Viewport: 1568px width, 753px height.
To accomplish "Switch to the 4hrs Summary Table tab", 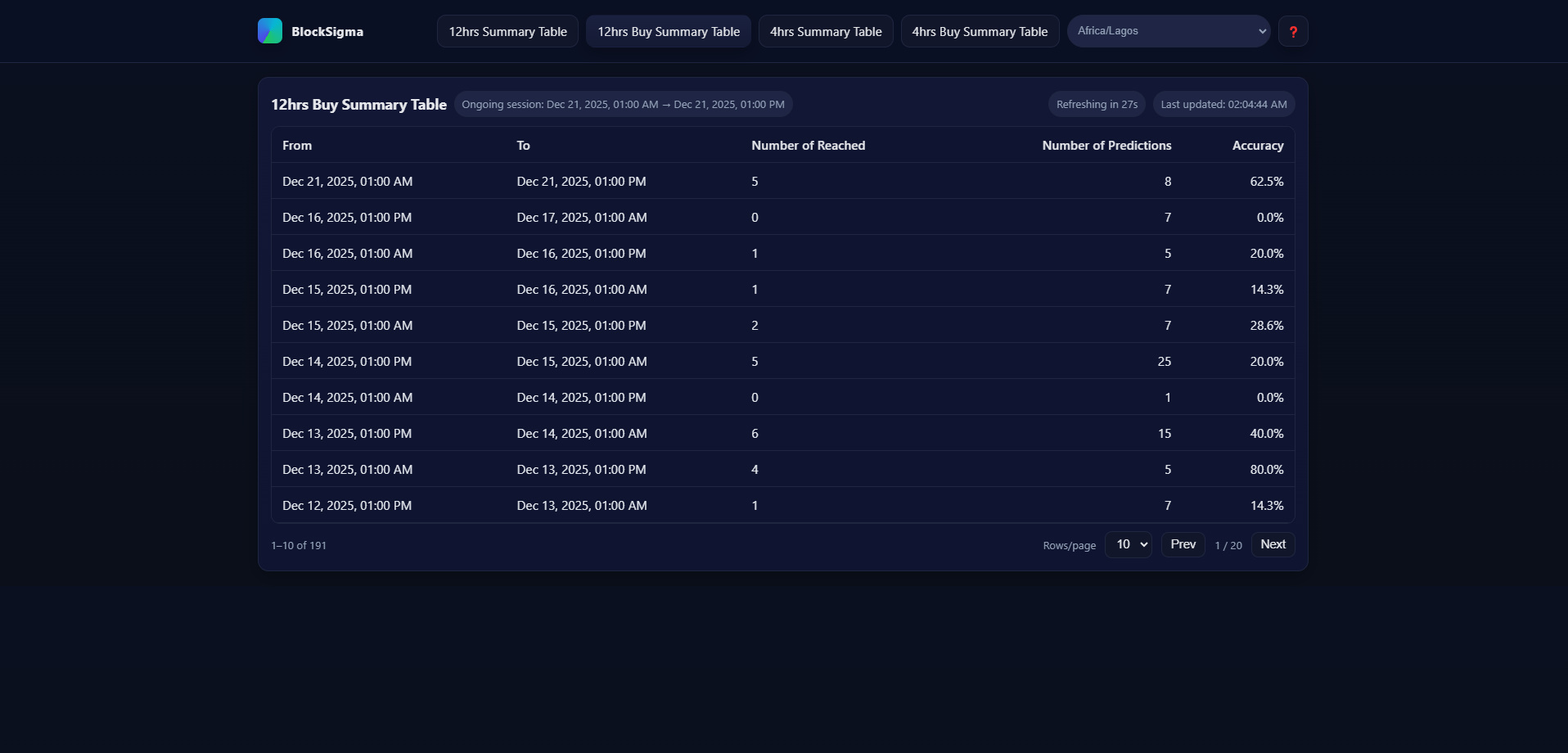I will point(826,31).
